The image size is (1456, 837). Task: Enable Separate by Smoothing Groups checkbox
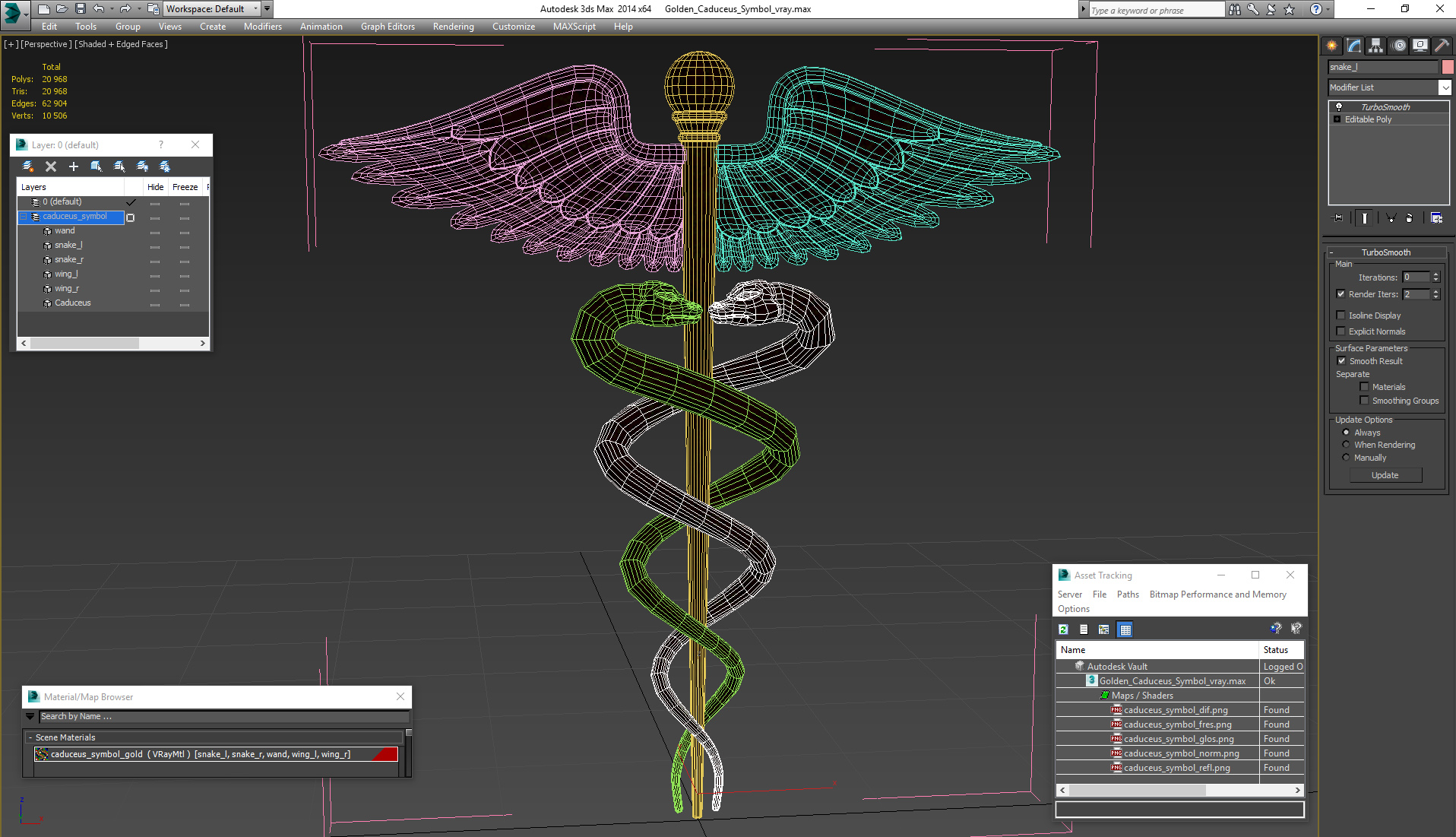[x=1365, y=401]
